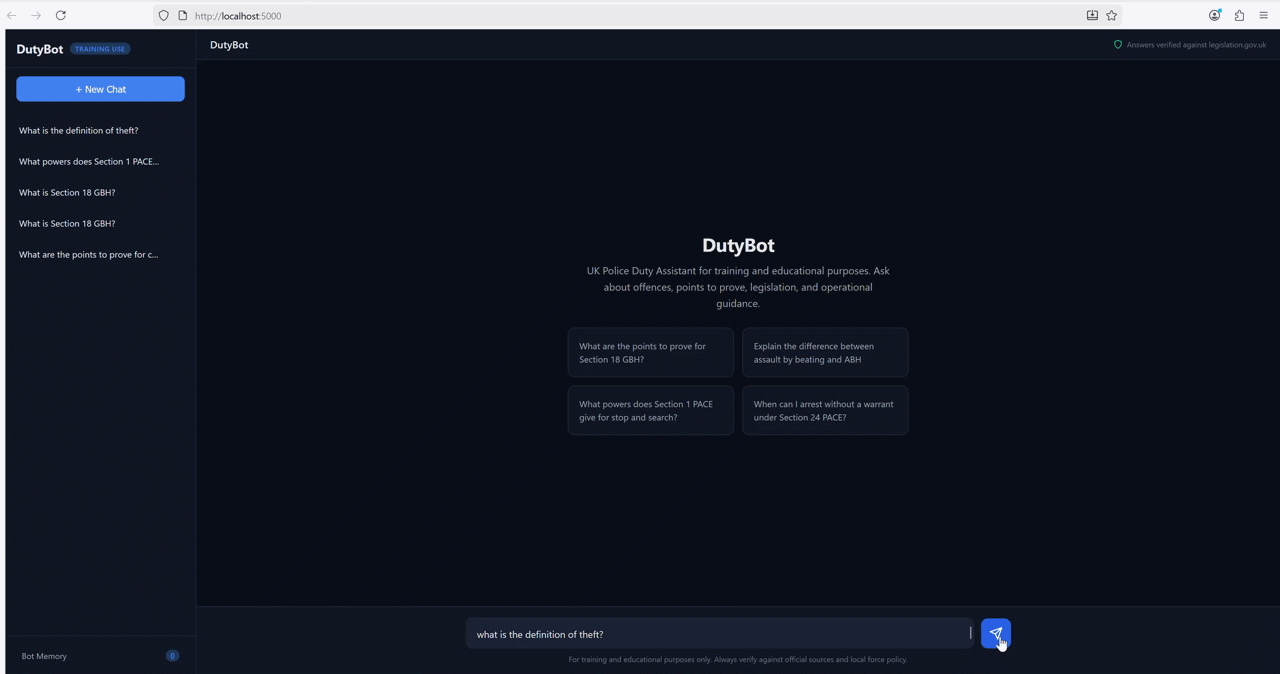Navigate back with the back arrow
1280x674 pixels.
click(x=11, y=15)
